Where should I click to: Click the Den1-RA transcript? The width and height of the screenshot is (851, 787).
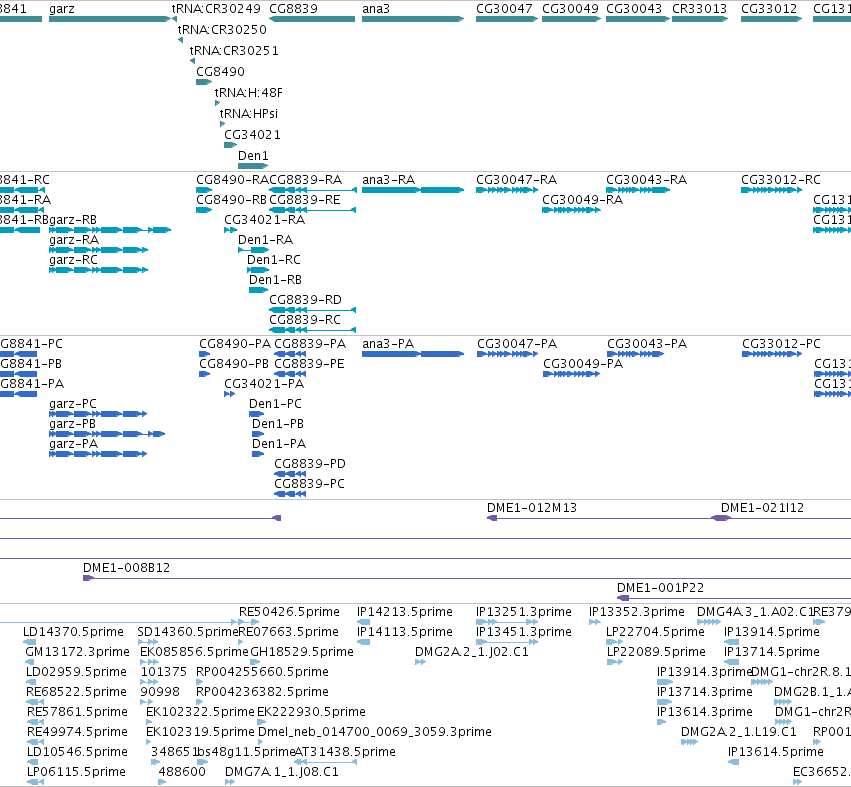tap(253, 250)
